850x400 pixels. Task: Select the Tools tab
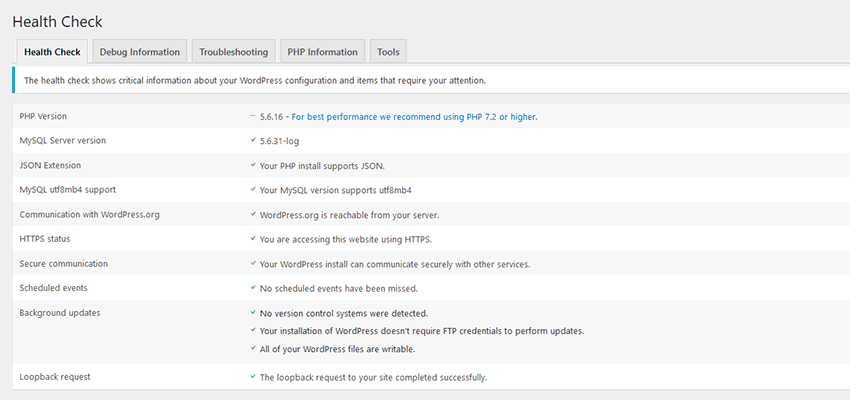point(388,52)
